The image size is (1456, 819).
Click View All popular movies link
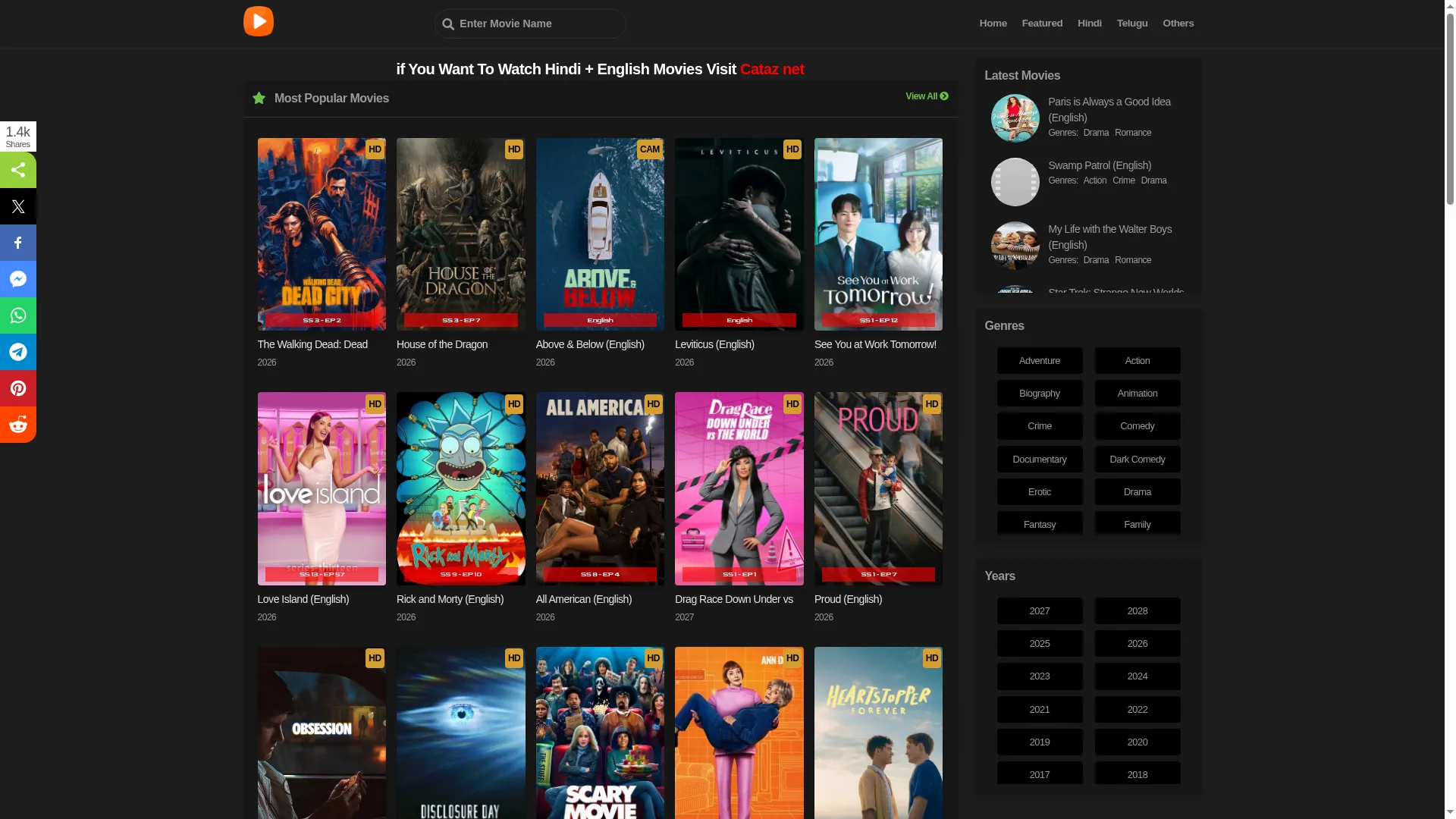pos(927,96)
